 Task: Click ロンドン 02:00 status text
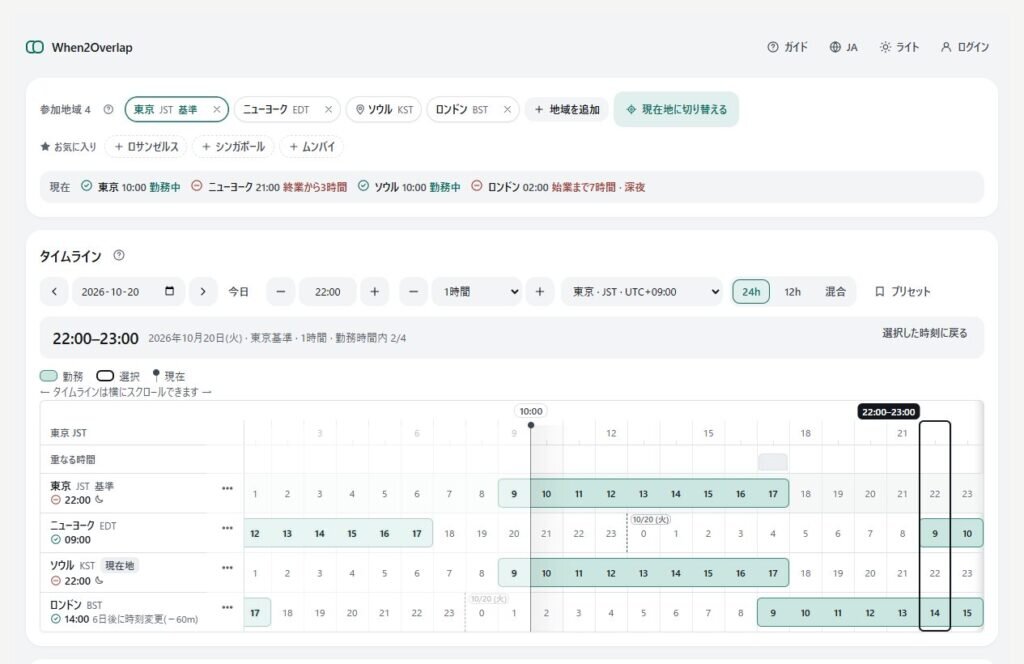tap(558, 187)
